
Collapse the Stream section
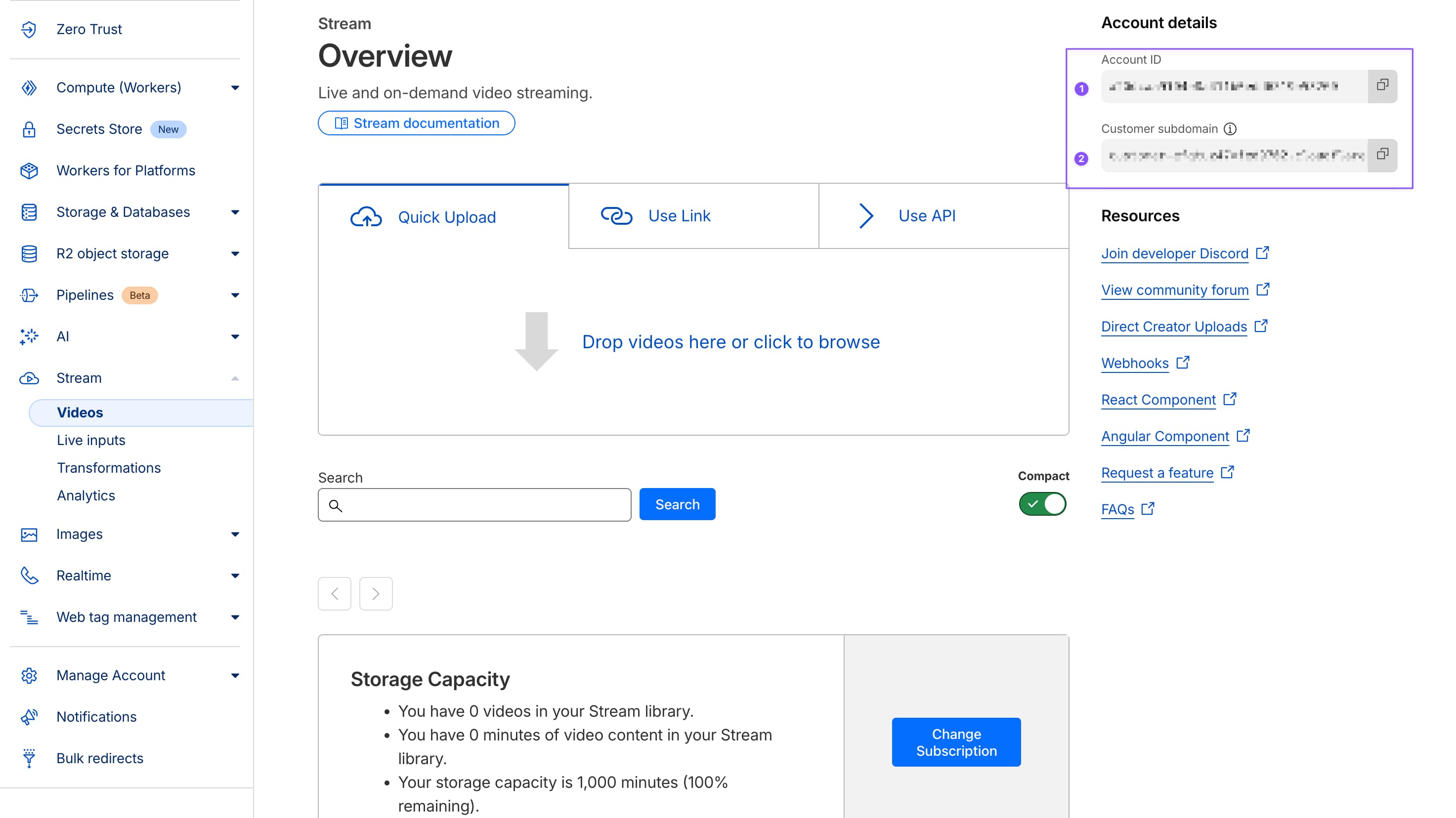tap(236, 378)
